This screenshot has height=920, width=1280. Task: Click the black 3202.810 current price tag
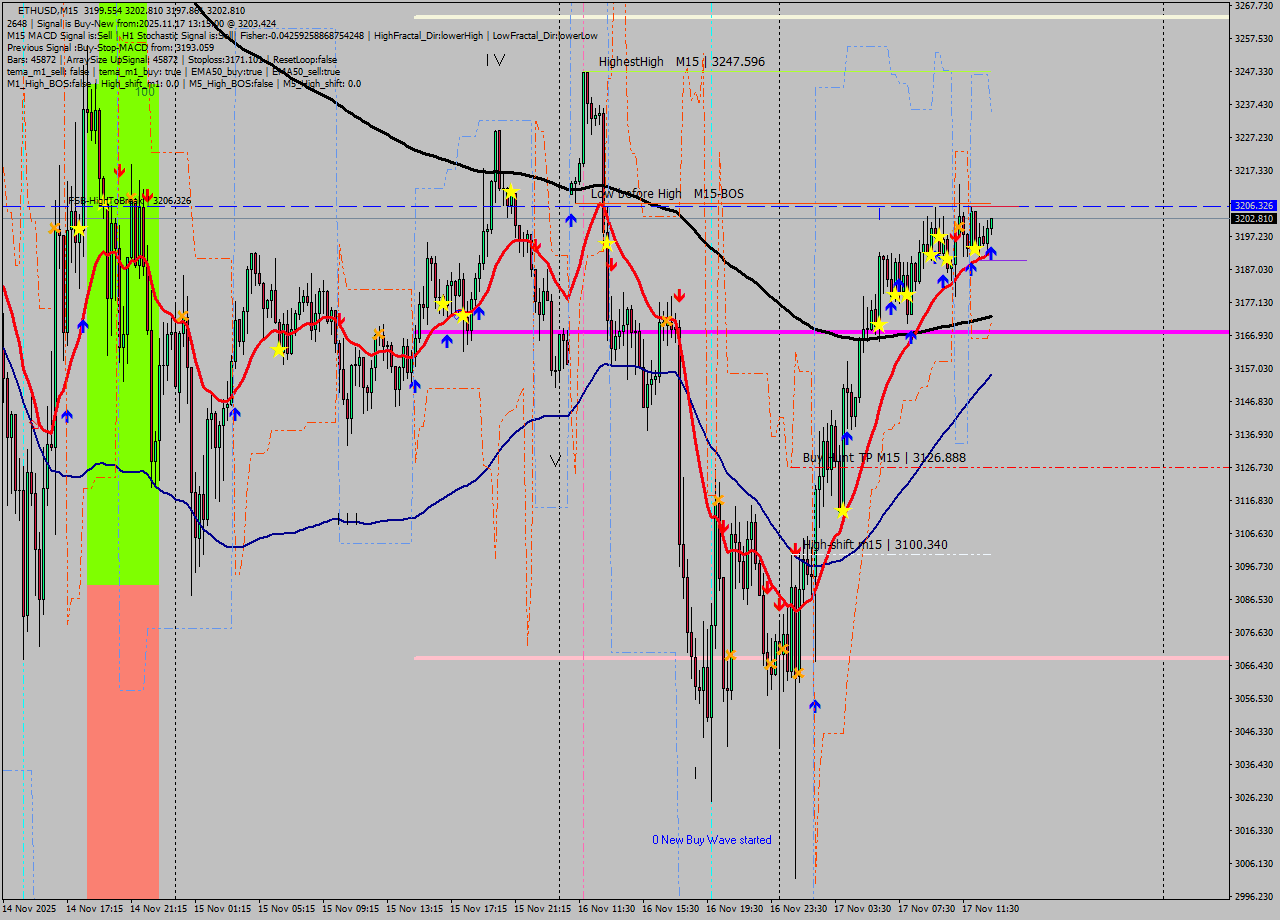coord(1253,218)
